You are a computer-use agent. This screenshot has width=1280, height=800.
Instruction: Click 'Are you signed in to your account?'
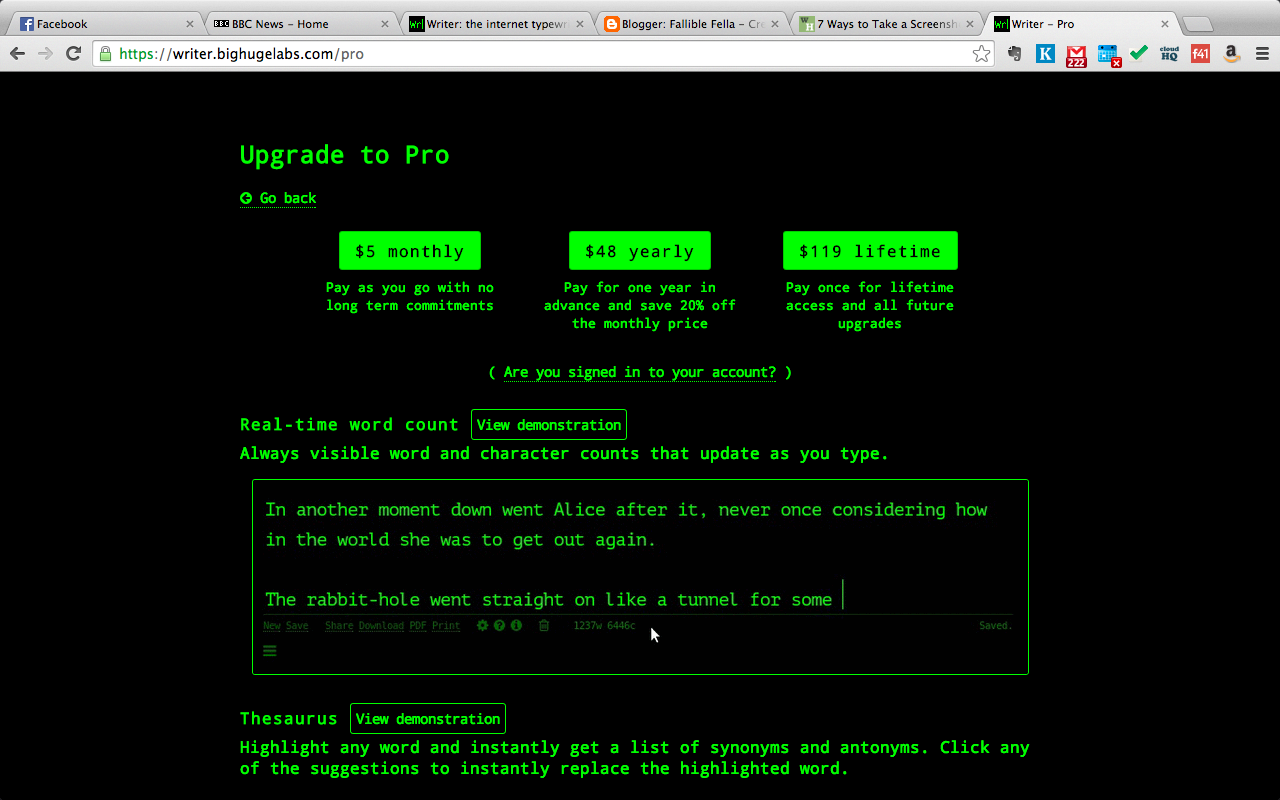(x=640, y=372)
